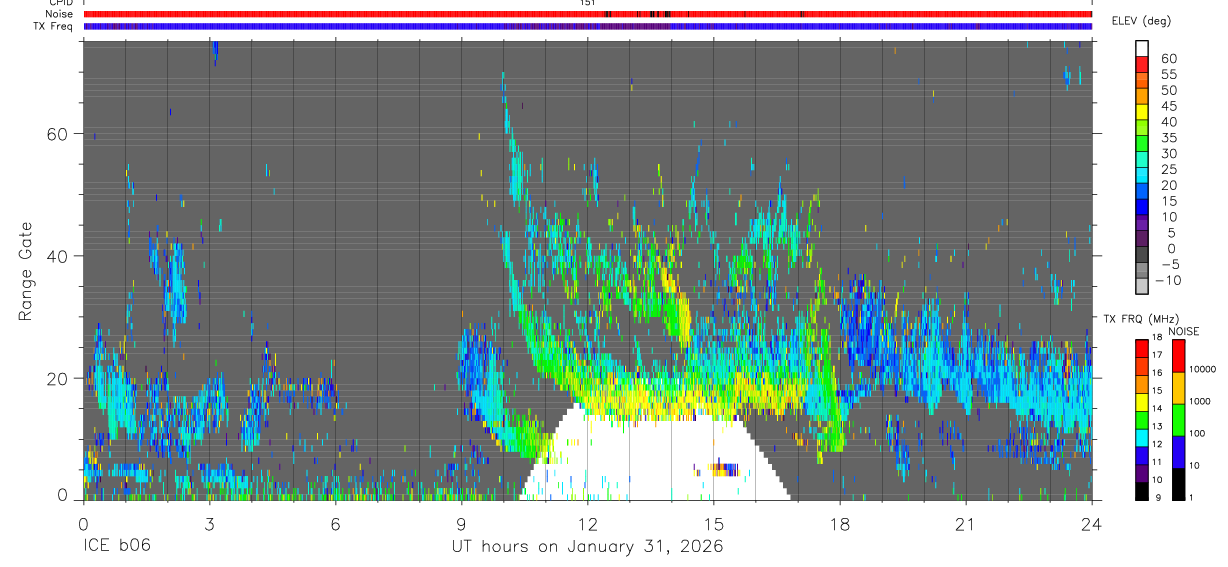Click 'UT hours on January 31, 2026' label

click(x=587, y=548)
